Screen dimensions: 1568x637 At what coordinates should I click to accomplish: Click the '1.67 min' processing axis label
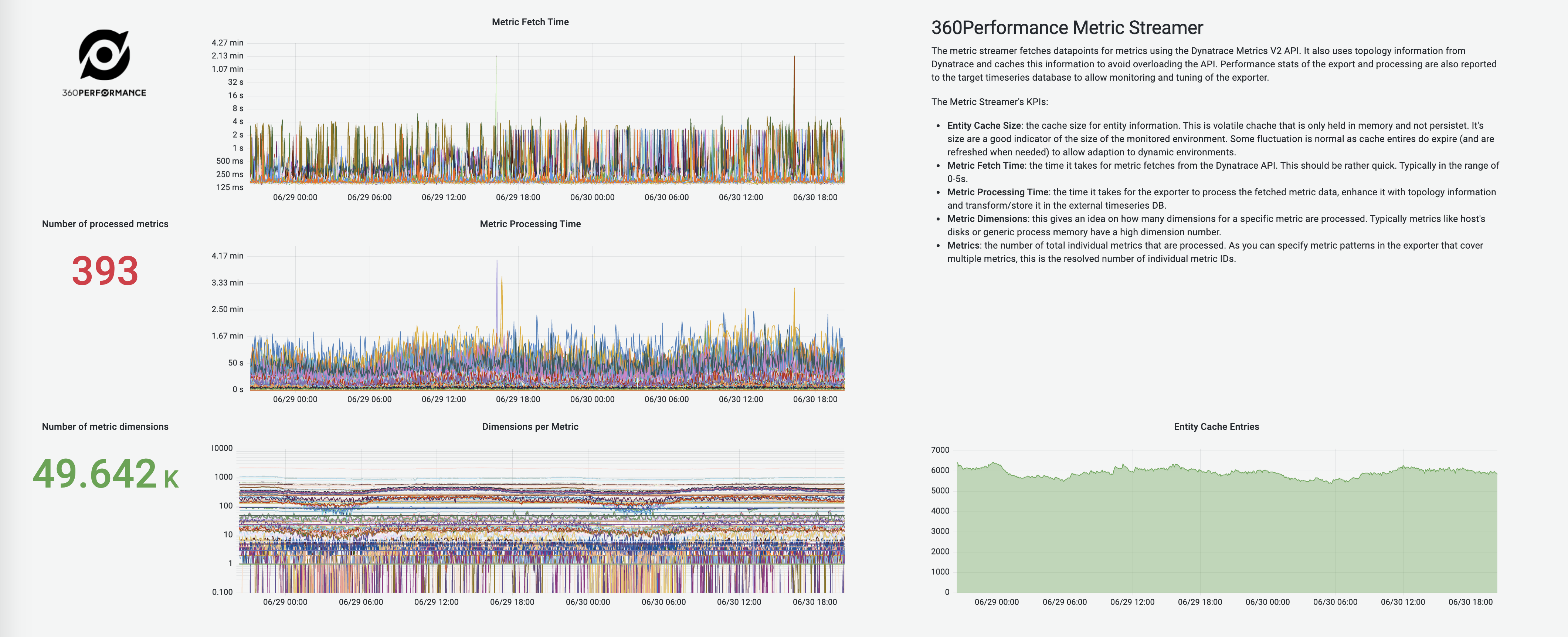228,336
